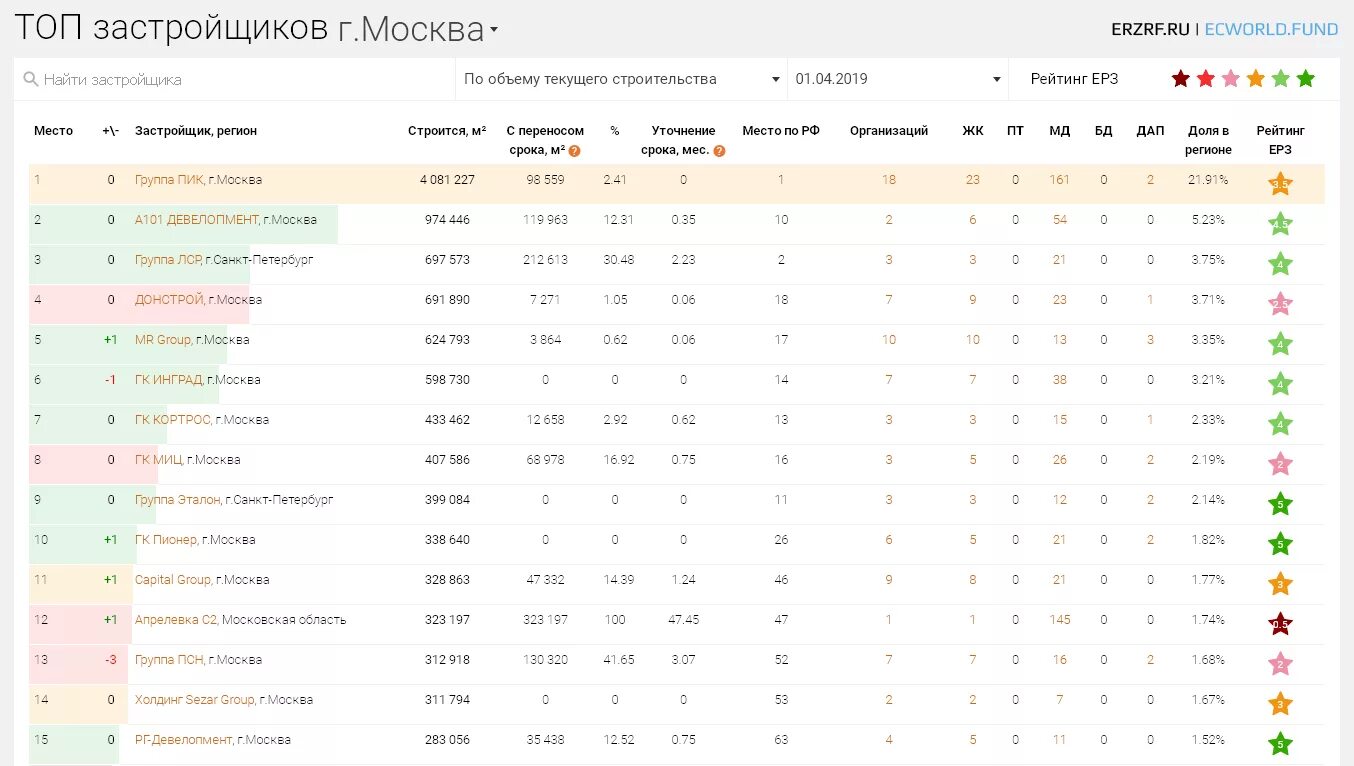Open the Группа ПСН developer link

pos(169,660)
